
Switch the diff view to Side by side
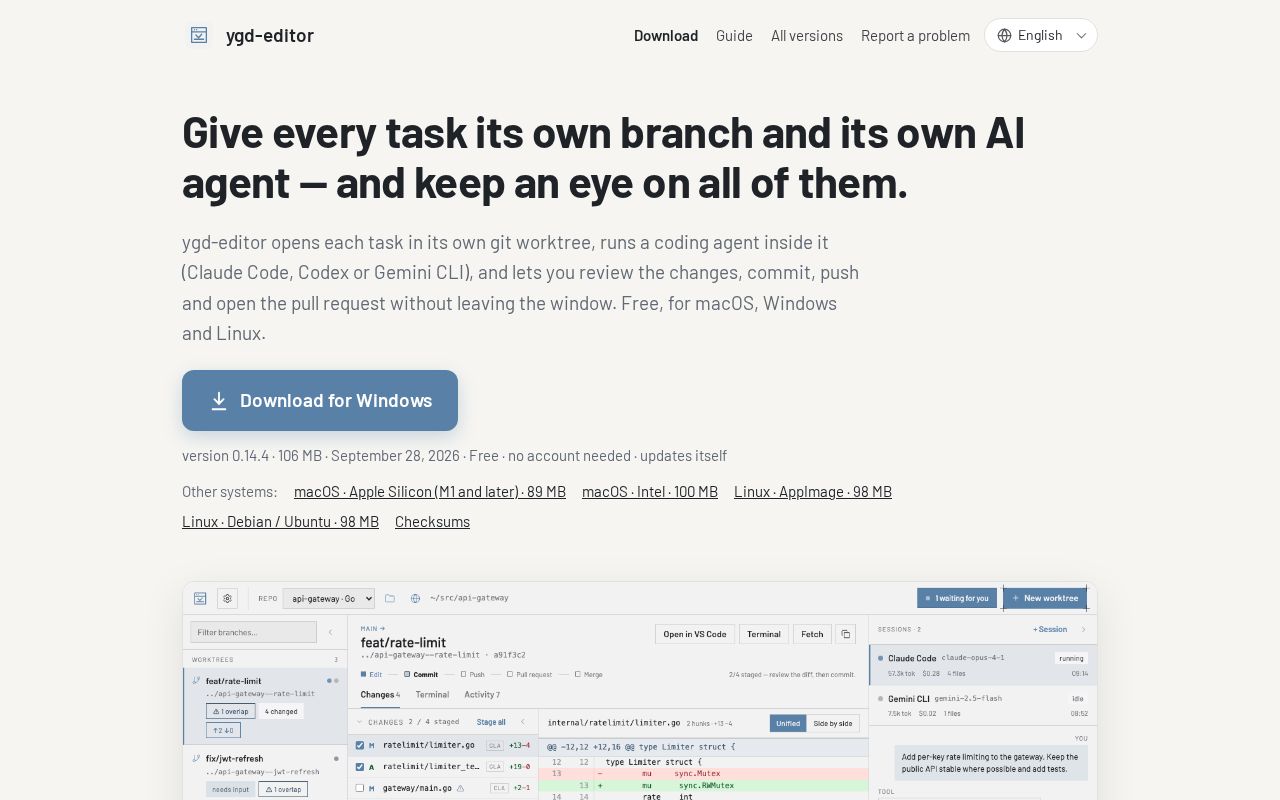click(x=833, y=723)
